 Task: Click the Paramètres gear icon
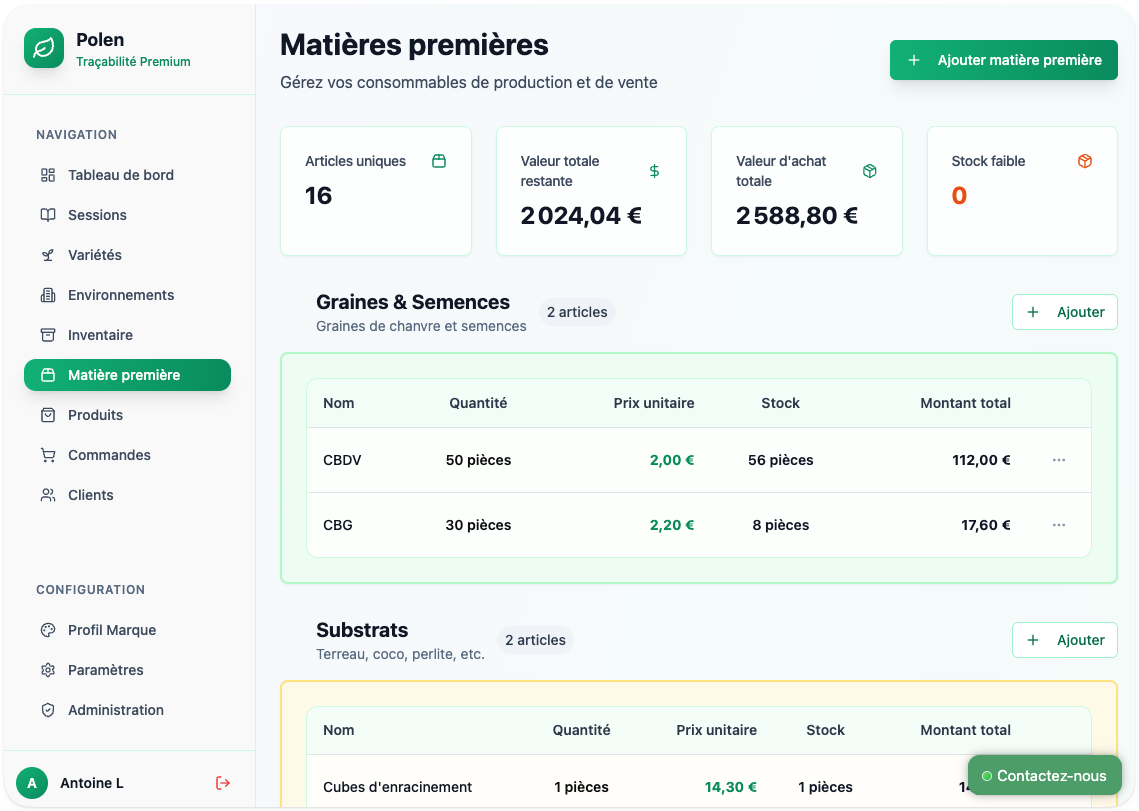(x=48, y=670)
